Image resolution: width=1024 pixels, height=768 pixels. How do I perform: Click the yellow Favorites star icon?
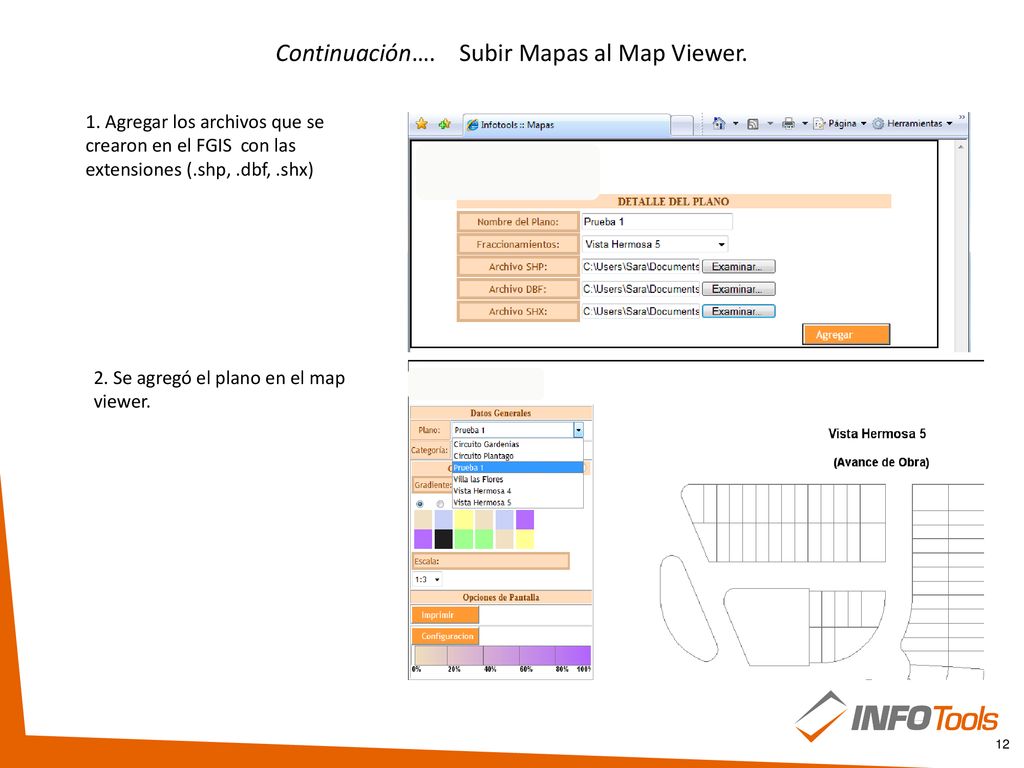click(x=422, y=123)
